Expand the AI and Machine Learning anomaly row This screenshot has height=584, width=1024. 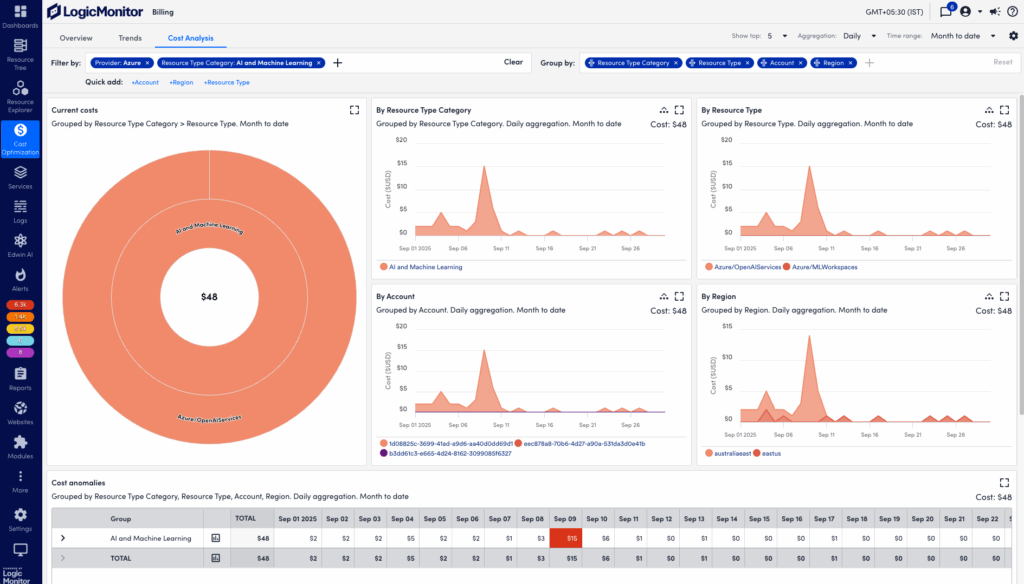[x=62, y=538]
